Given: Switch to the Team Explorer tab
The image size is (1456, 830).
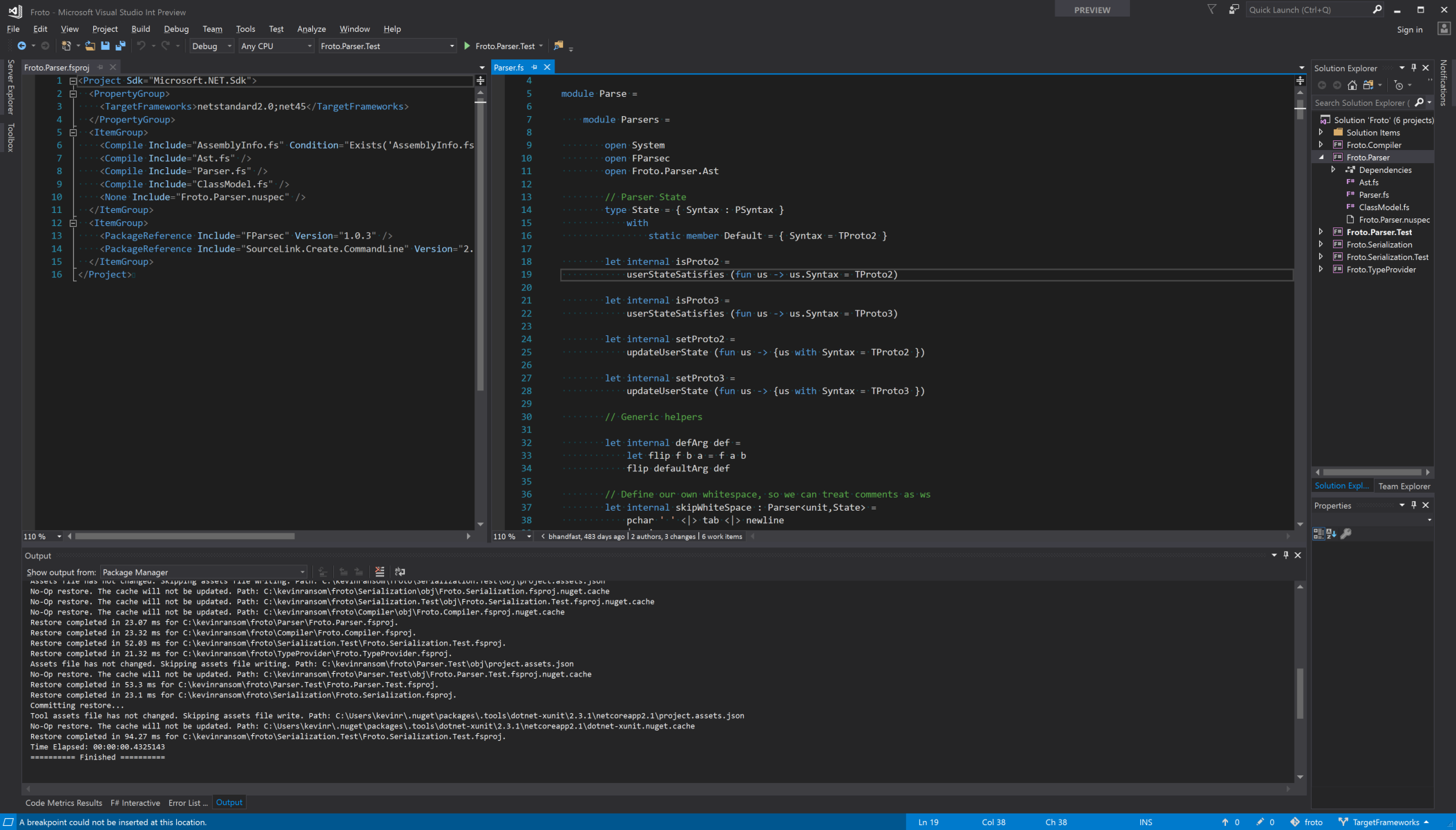Looking at the screenshot, I should [x=1404, y=487].
